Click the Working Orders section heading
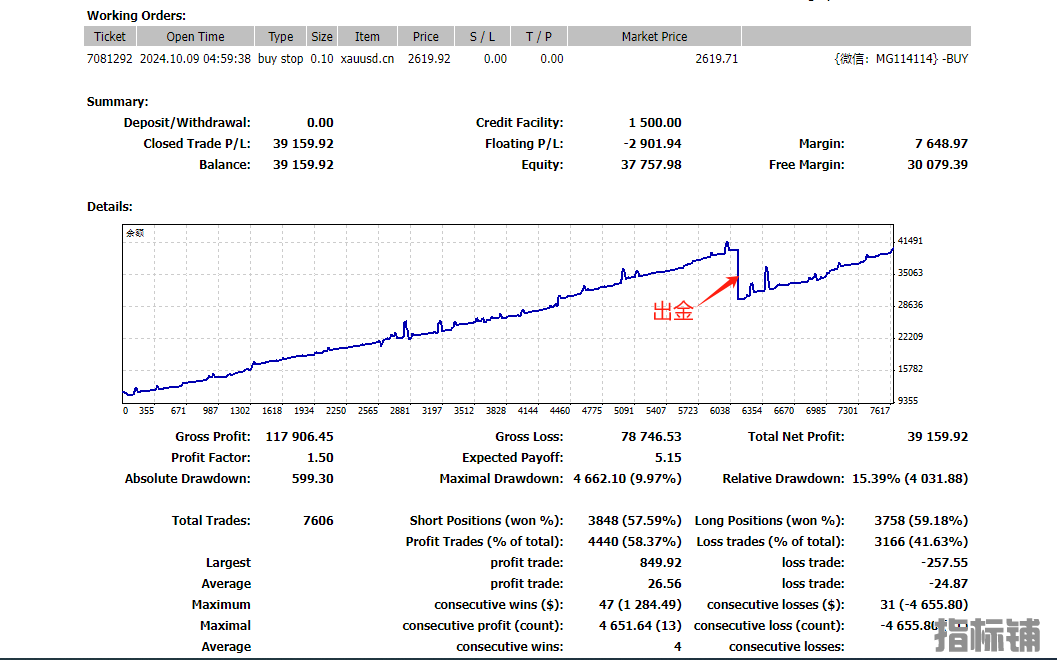Screen dimensions: 1057x660 (x=136, y=16)
